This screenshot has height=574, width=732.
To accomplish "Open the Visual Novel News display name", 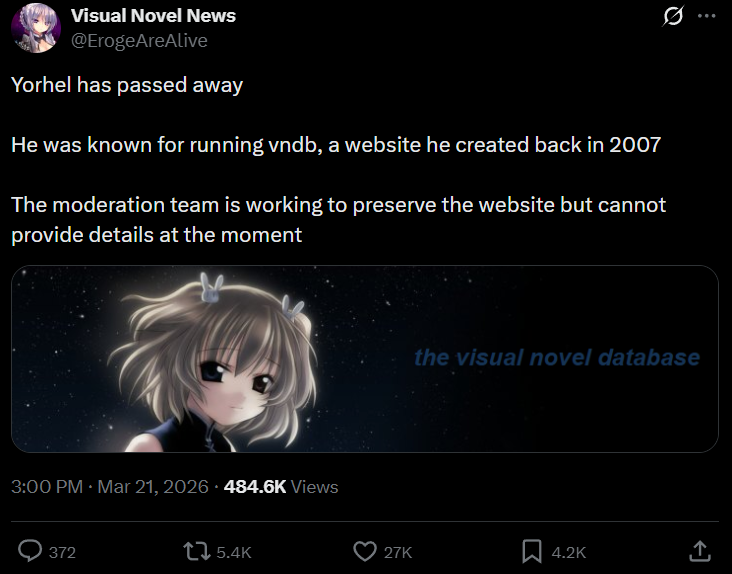I will [153, 16].
